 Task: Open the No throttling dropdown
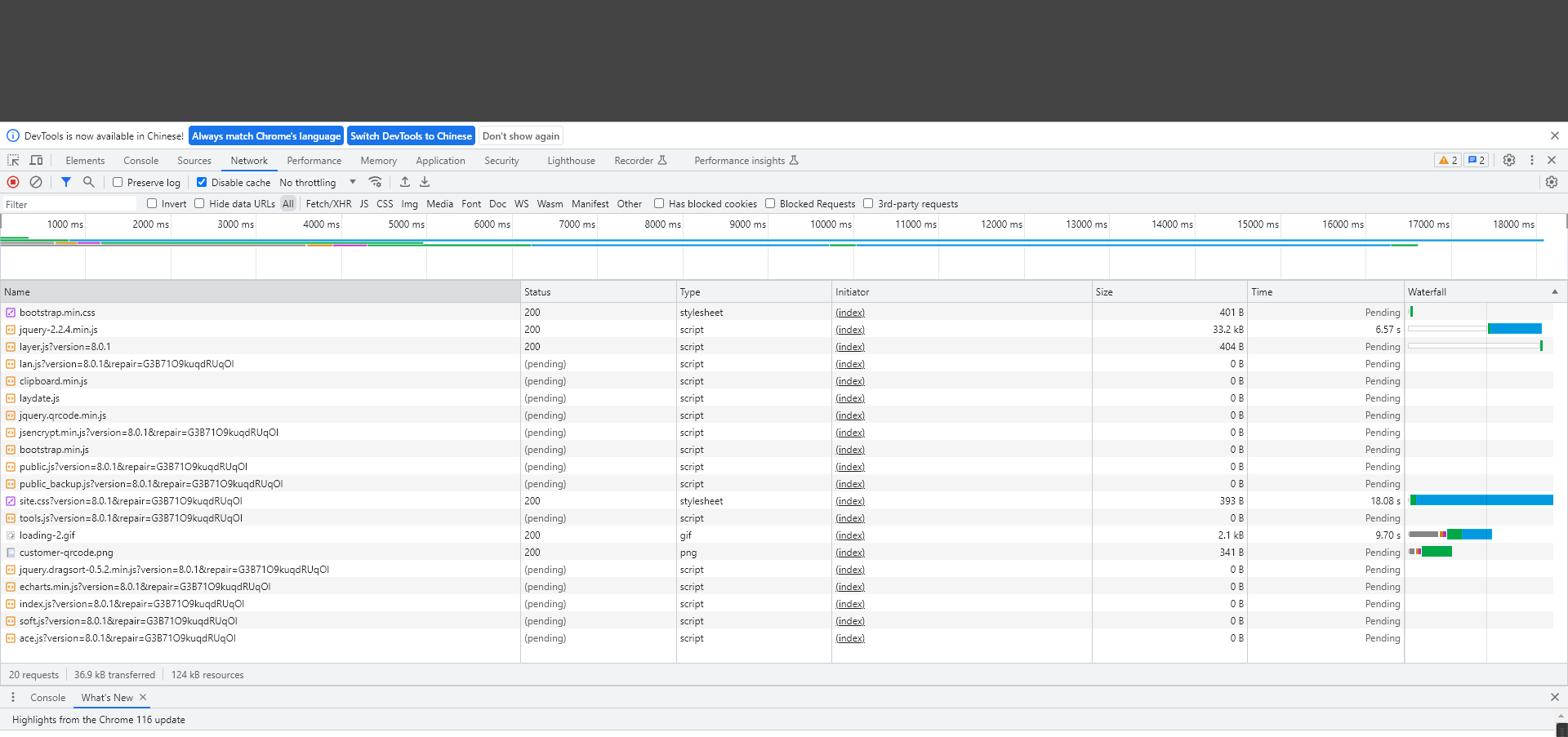[x=318, y=182]
